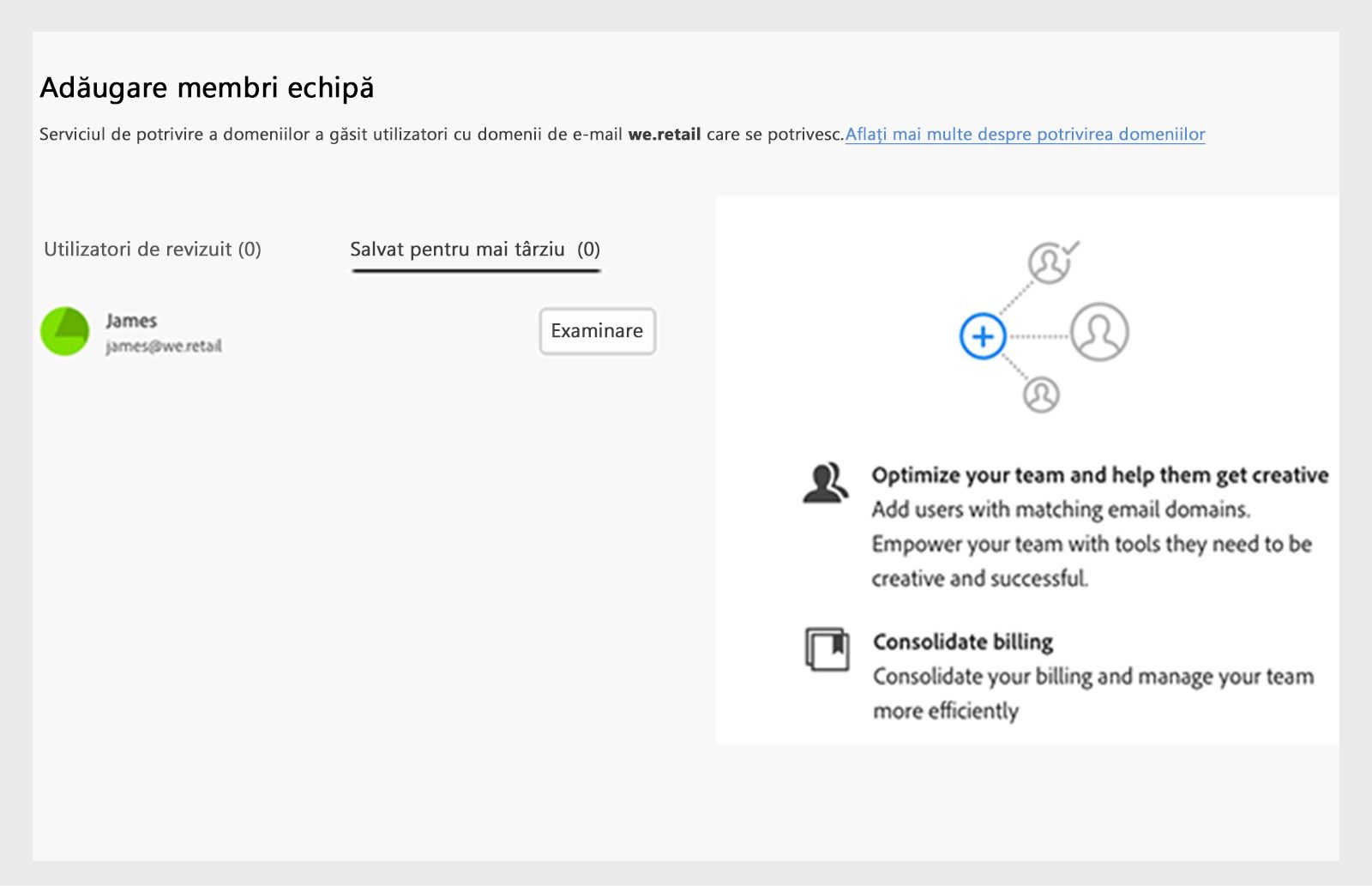Click the Consolidate billing bookmark icon

click(827, 649)
